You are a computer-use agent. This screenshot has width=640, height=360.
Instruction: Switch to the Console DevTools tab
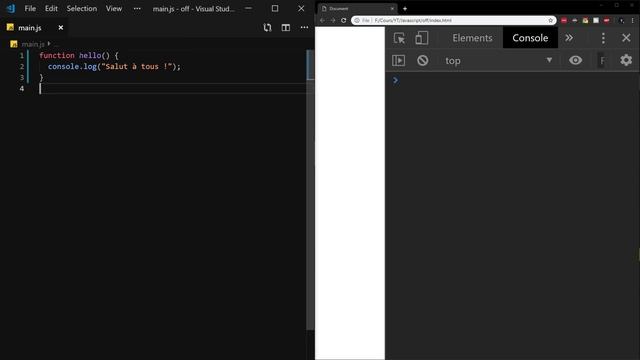coord(530,38)
